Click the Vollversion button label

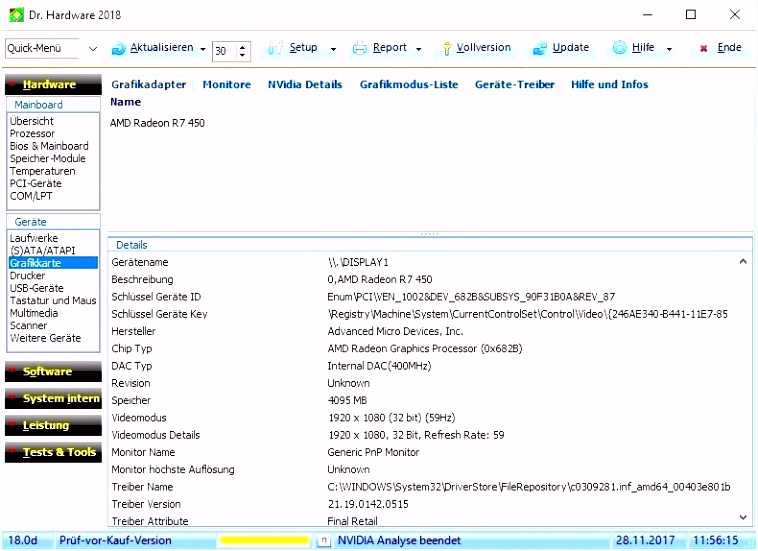[483, 47]
